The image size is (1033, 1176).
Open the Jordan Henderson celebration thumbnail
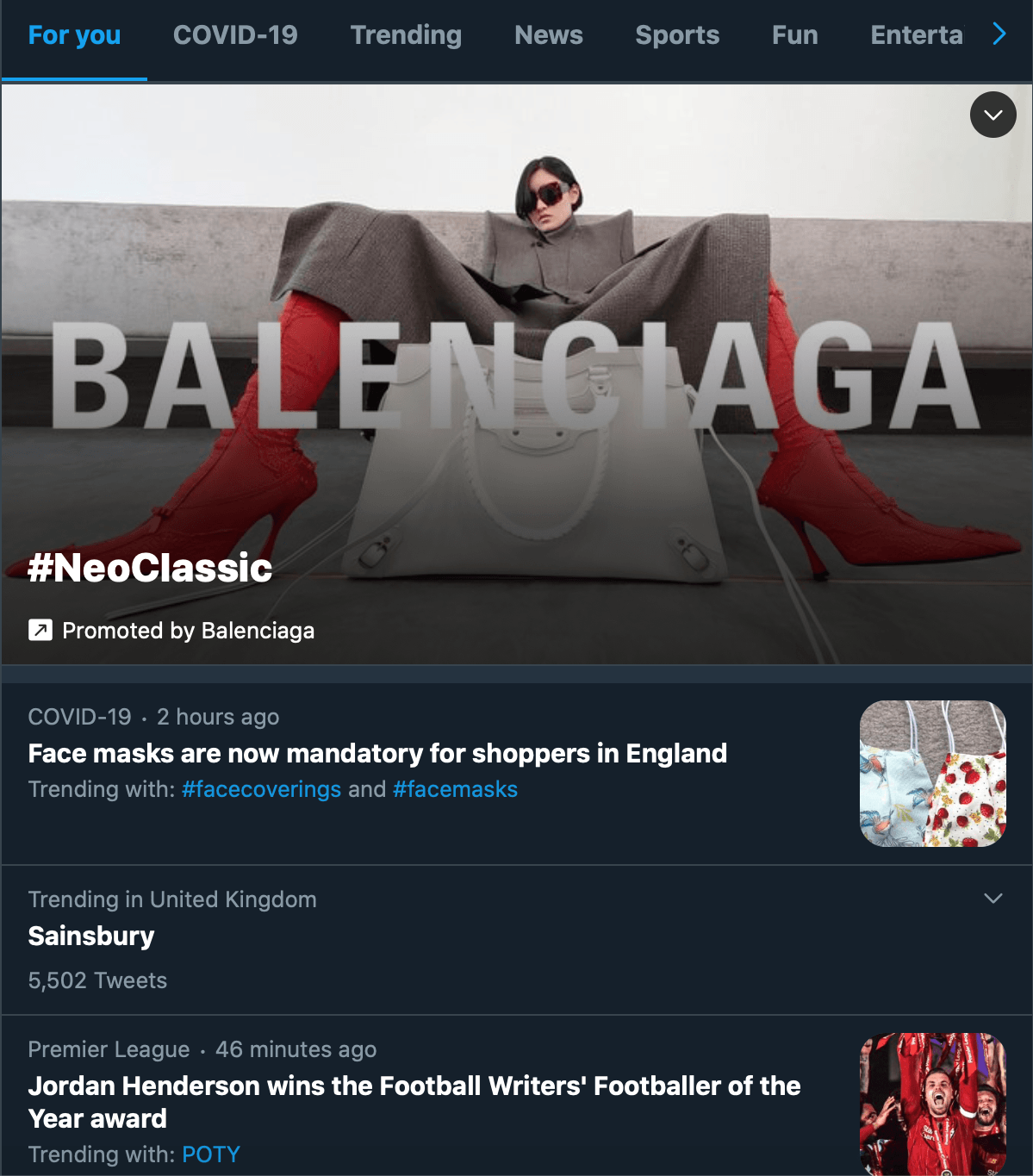[933, 1104]
